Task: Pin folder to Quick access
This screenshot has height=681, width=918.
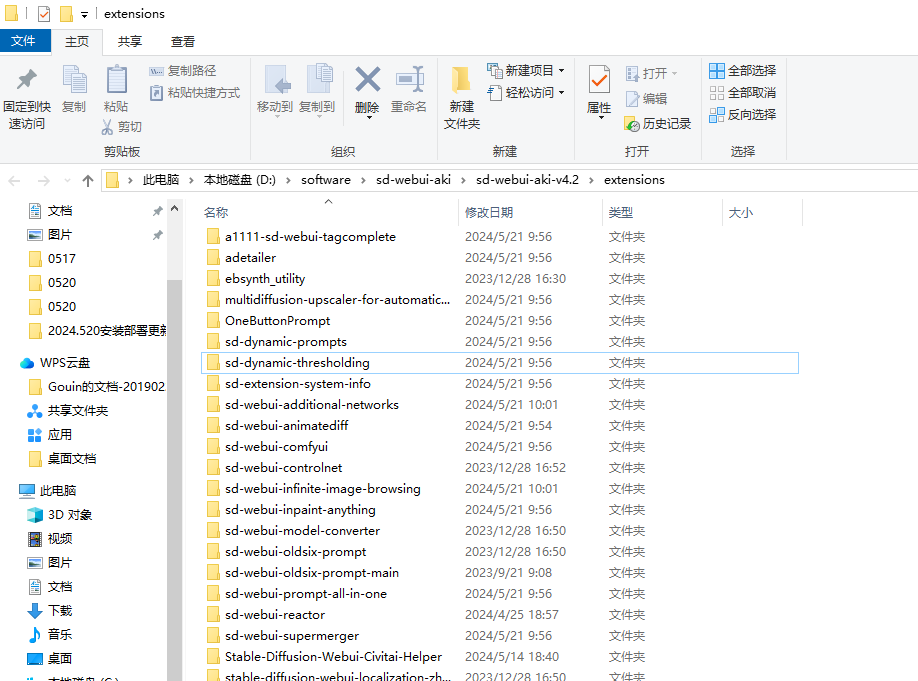Action: tap(26, 97)
